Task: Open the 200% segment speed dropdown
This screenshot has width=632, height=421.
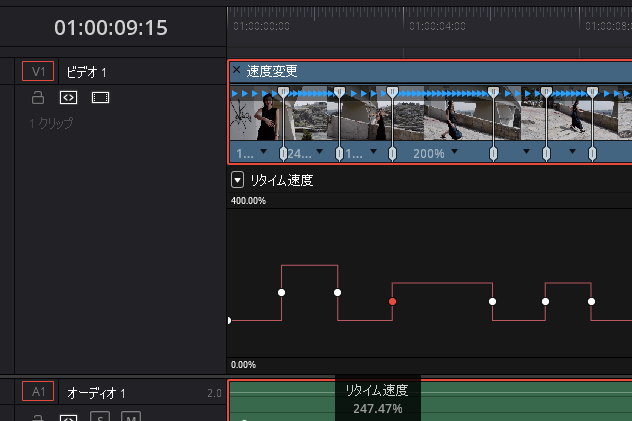Action: 455,151
